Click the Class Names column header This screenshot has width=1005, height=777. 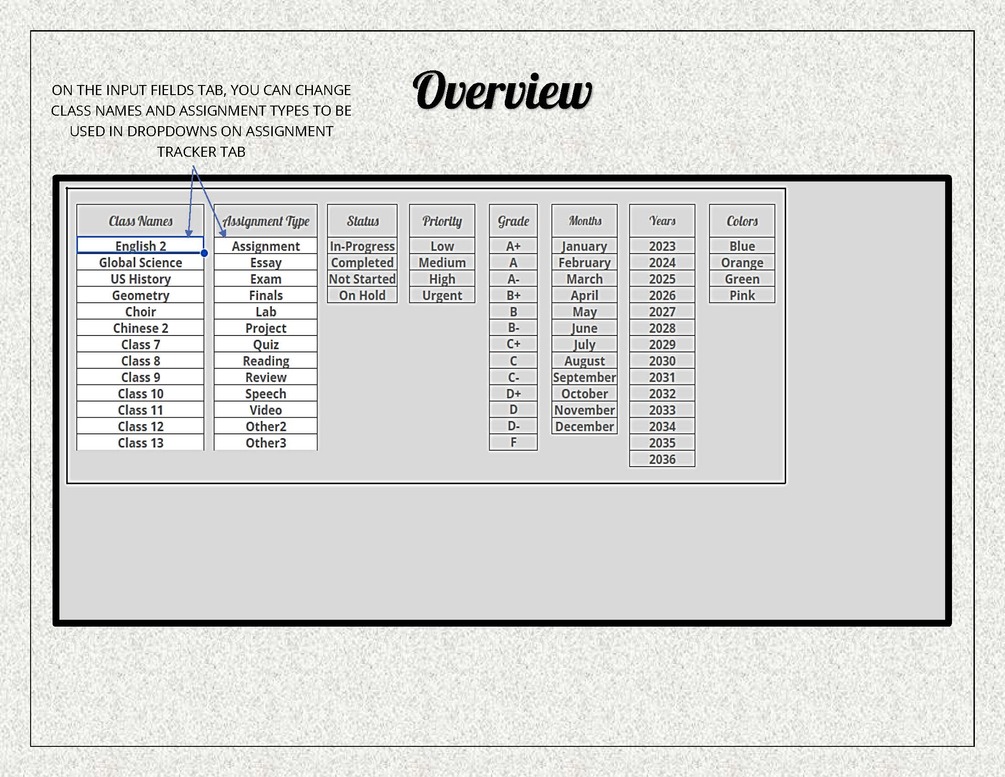(140, 221)
